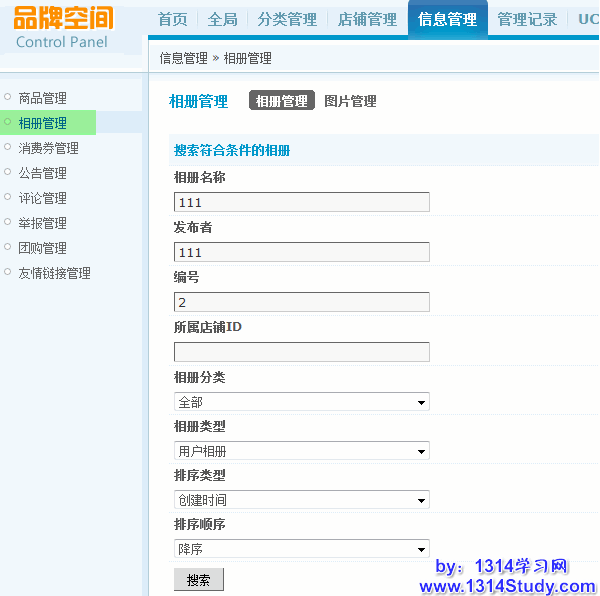This screenshot has height=596, width=600.
Task: Expand the 相册分类 dropdown
Action: (301, 402)
